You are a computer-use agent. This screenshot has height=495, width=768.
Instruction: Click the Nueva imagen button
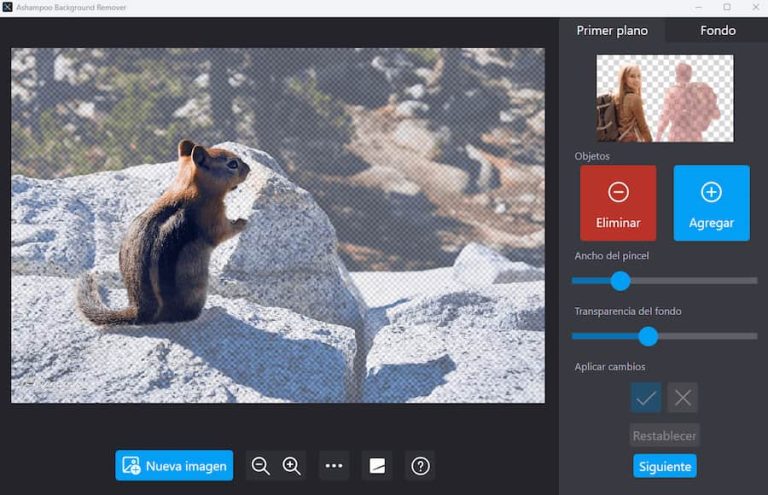click(174, 465)
